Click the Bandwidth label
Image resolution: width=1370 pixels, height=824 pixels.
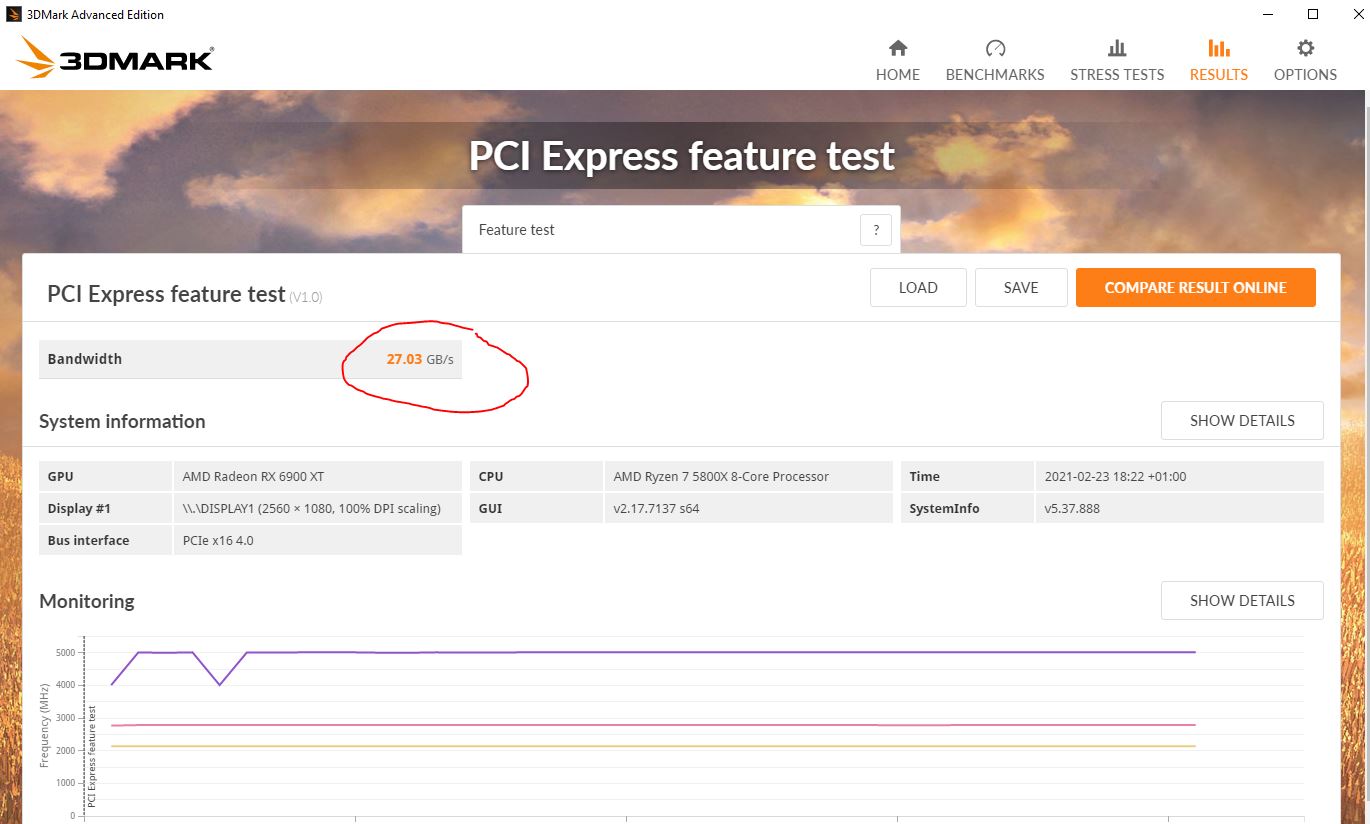pyautogui.click(x=85, y=359)
